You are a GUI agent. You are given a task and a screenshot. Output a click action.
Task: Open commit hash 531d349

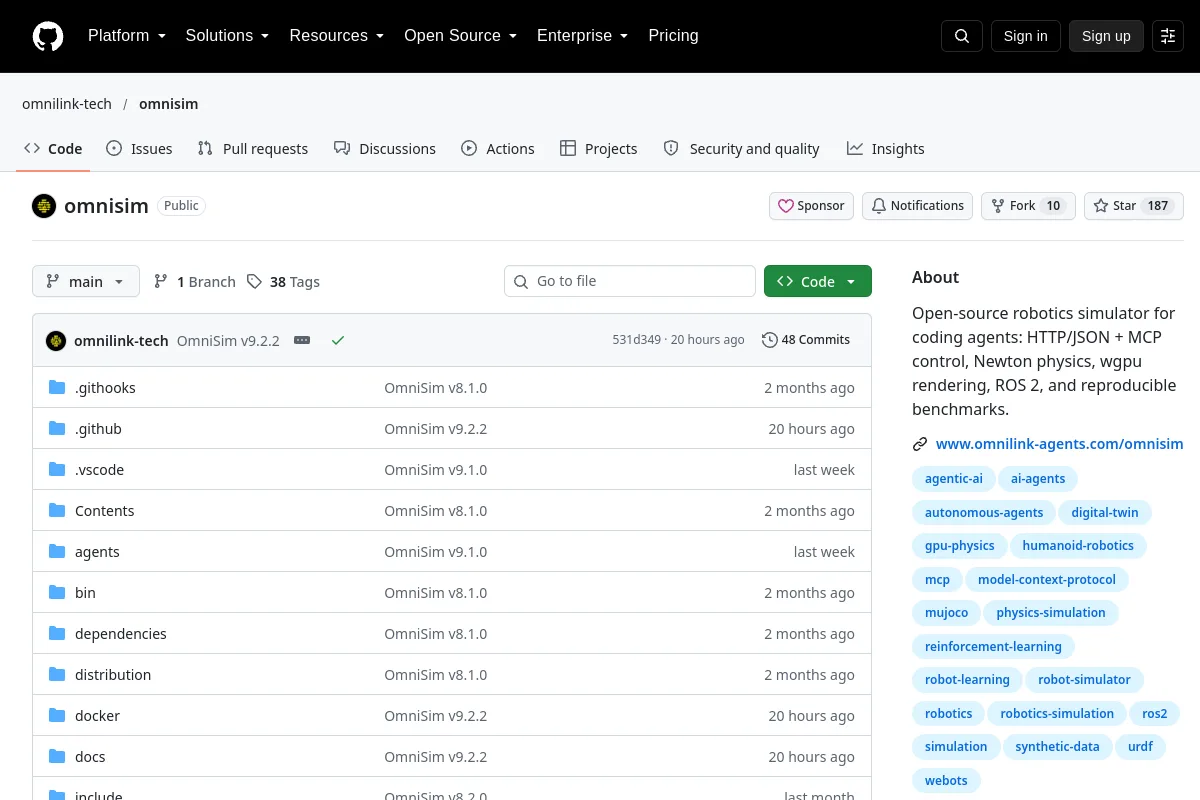point(636,340)
